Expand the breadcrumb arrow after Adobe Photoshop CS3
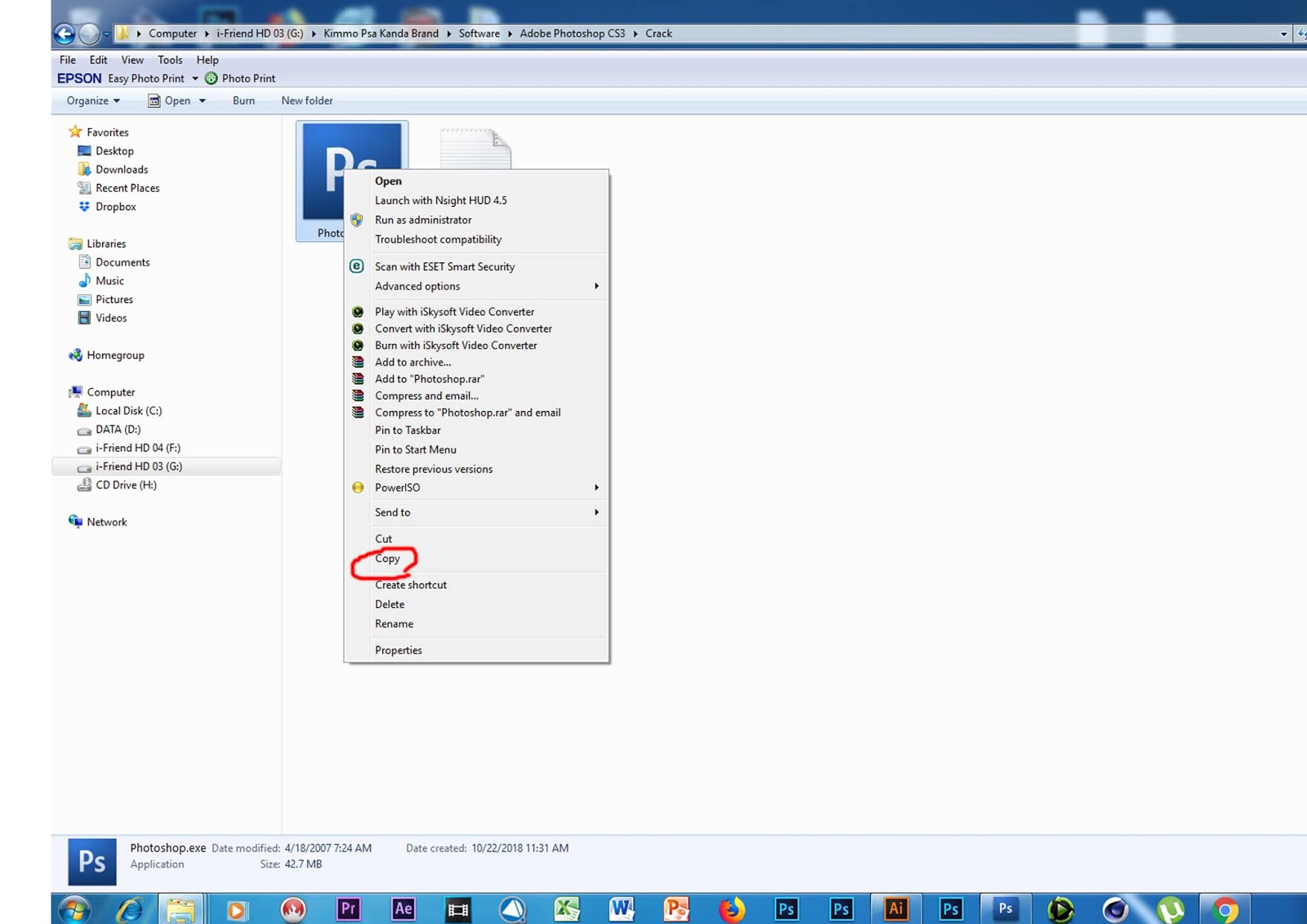This screenshot has width=1307, height=924. pyautogui.click(x=636, y=33)
